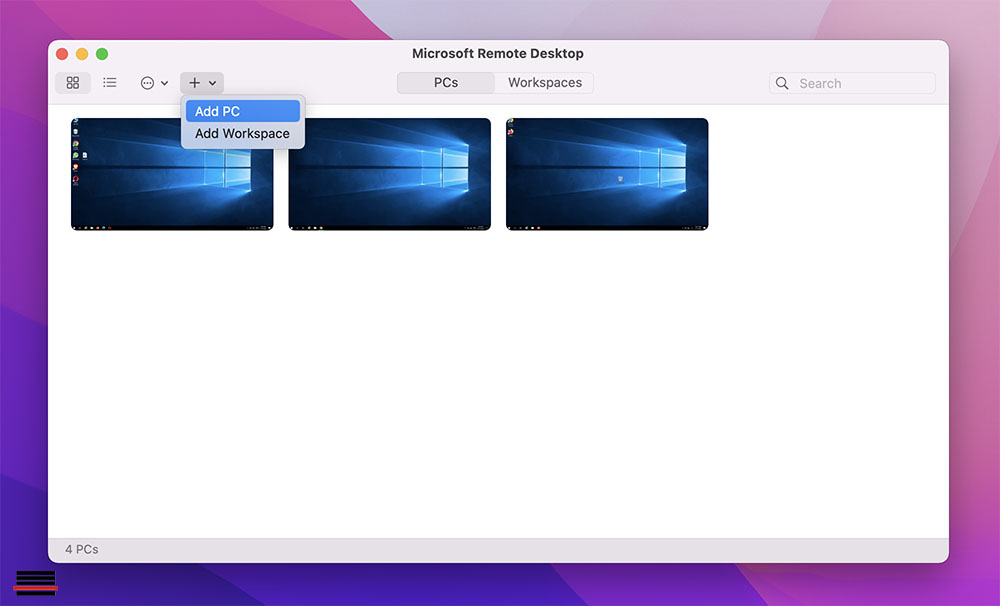Open the ellipsis actions menu
Viewport: 1000px width, 606px height.
click(x=154, y=83)
